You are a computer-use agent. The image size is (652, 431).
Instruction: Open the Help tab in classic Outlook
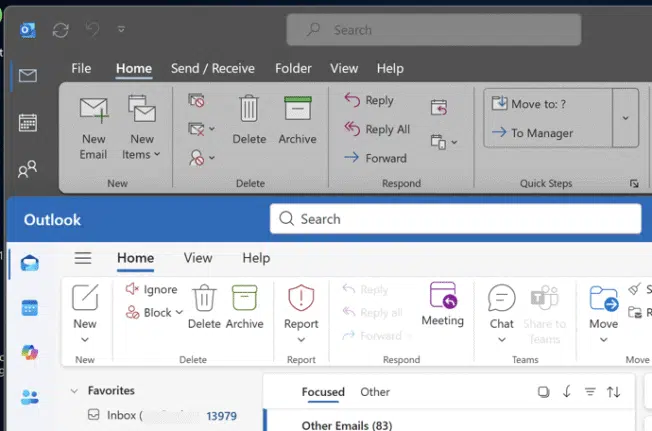click(390, 68)
